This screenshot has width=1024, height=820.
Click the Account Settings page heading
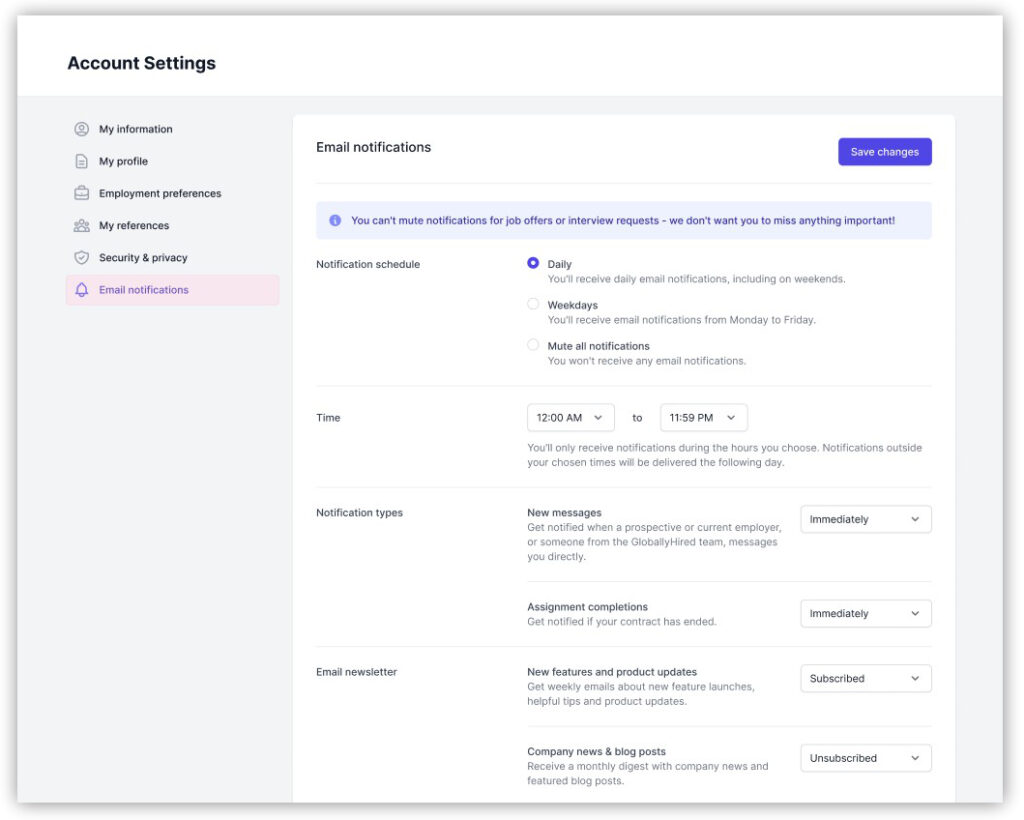coord(141,63)
